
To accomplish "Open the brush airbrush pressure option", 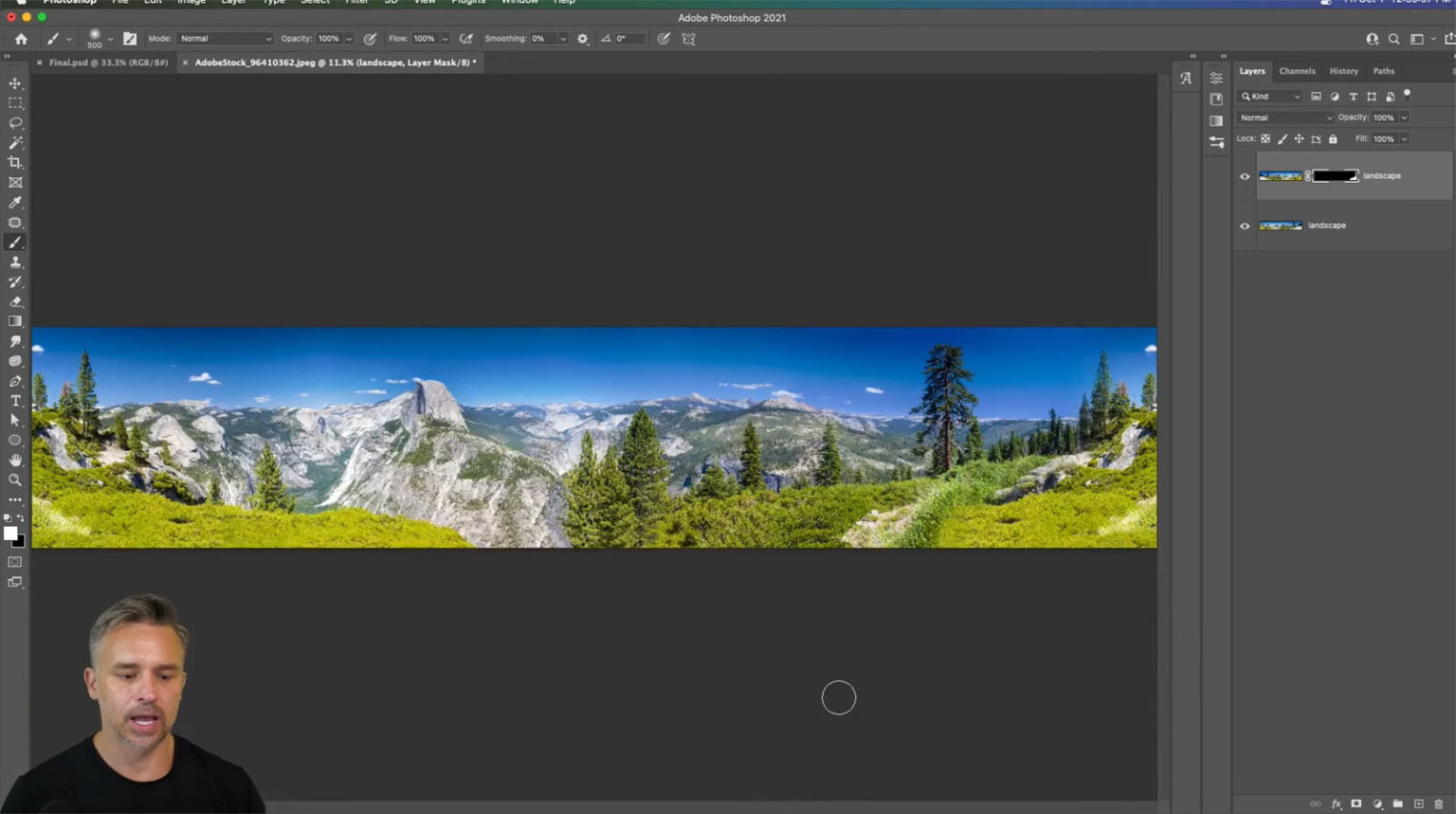I will coord(465,38).
